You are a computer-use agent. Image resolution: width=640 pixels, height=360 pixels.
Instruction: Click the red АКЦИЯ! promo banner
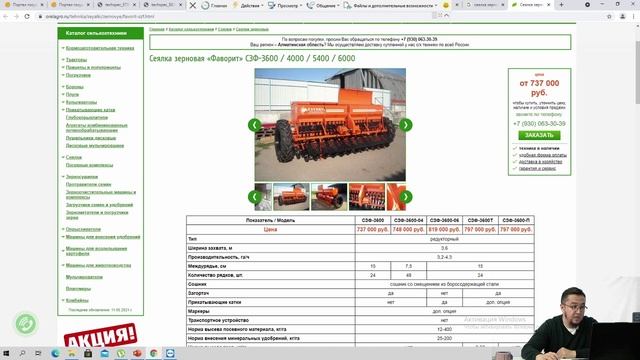point(100,335)
